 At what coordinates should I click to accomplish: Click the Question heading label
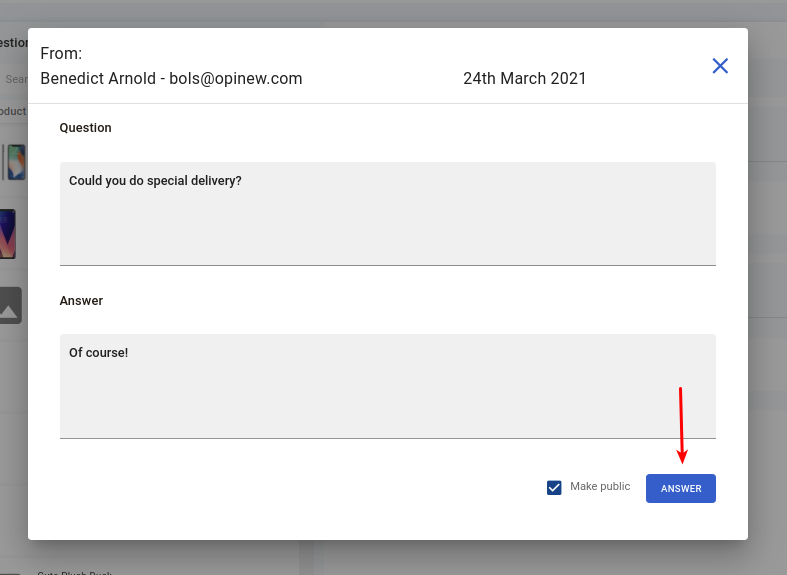[x=85, y=127]
